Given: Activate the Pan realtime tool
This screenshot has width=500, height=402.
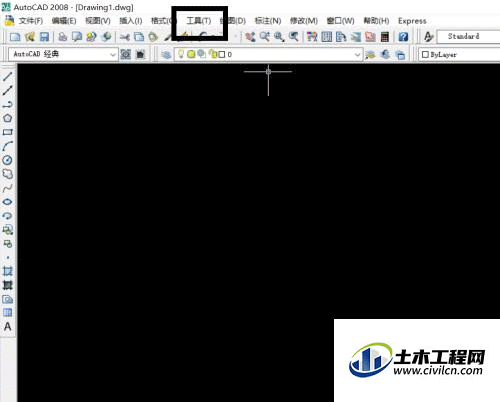Looking at the screenshot, I should [250, 37].
